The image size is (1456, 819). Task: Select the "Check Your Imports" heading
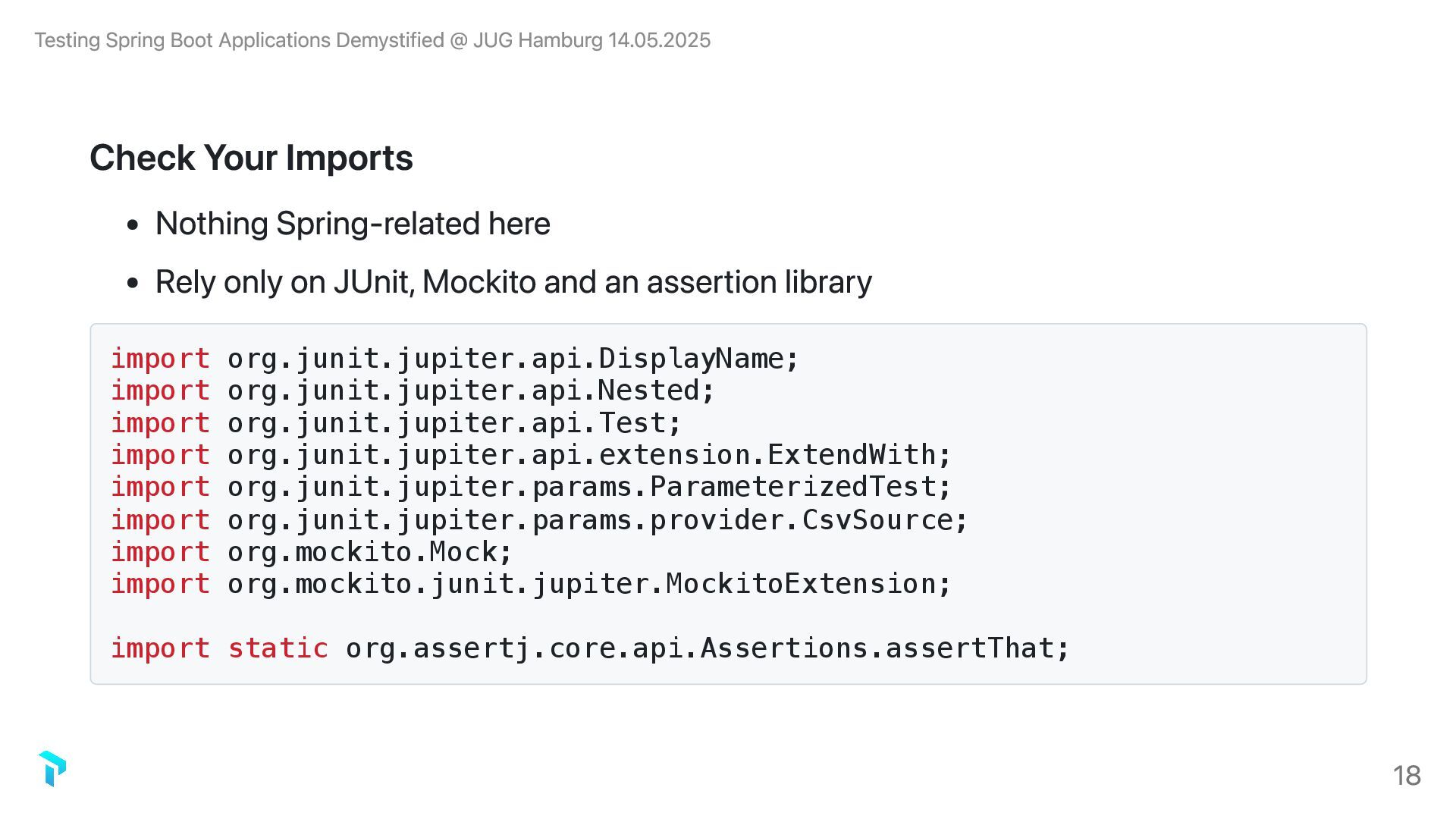click(251, 158)
